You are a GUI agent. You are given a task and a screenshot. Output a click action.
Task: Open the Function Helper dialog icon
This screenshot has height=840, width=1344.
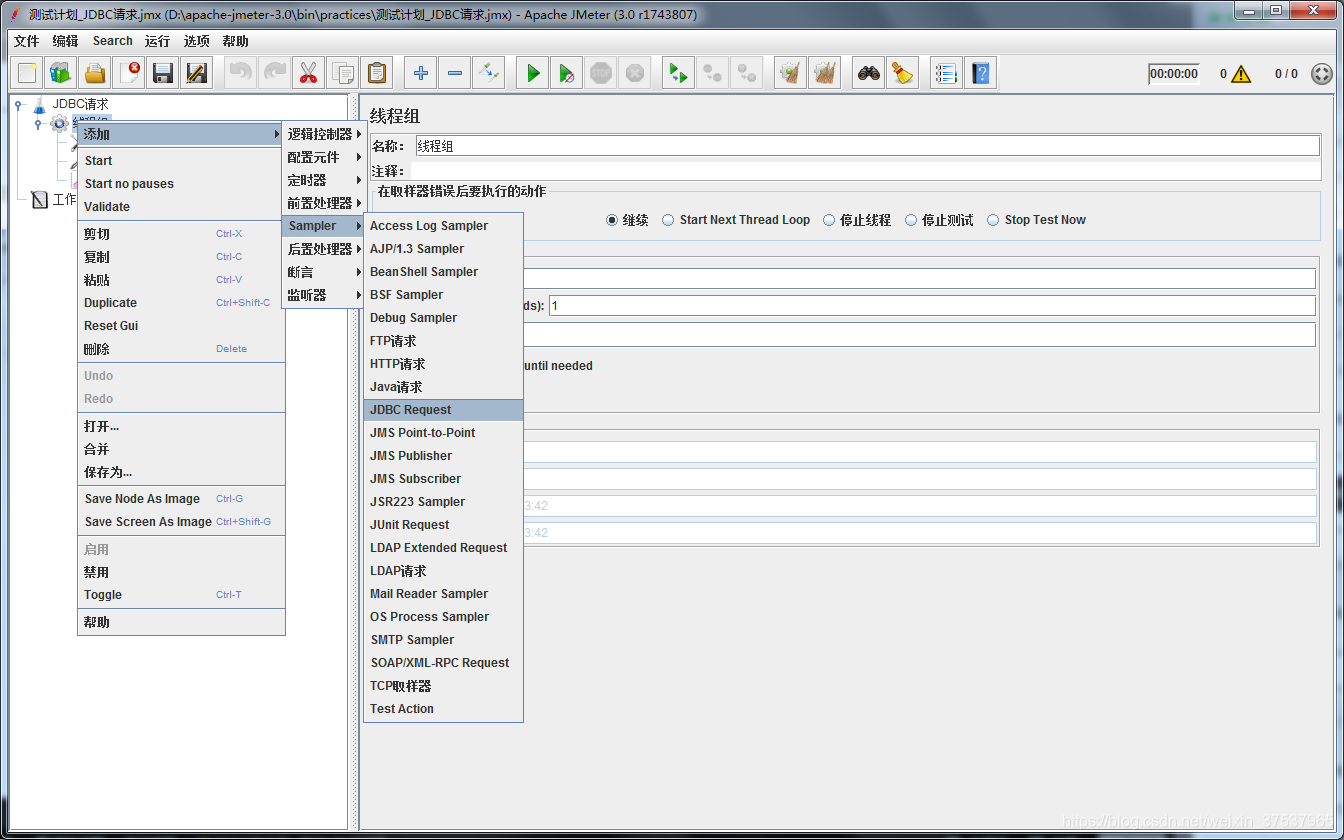(946, 73)
